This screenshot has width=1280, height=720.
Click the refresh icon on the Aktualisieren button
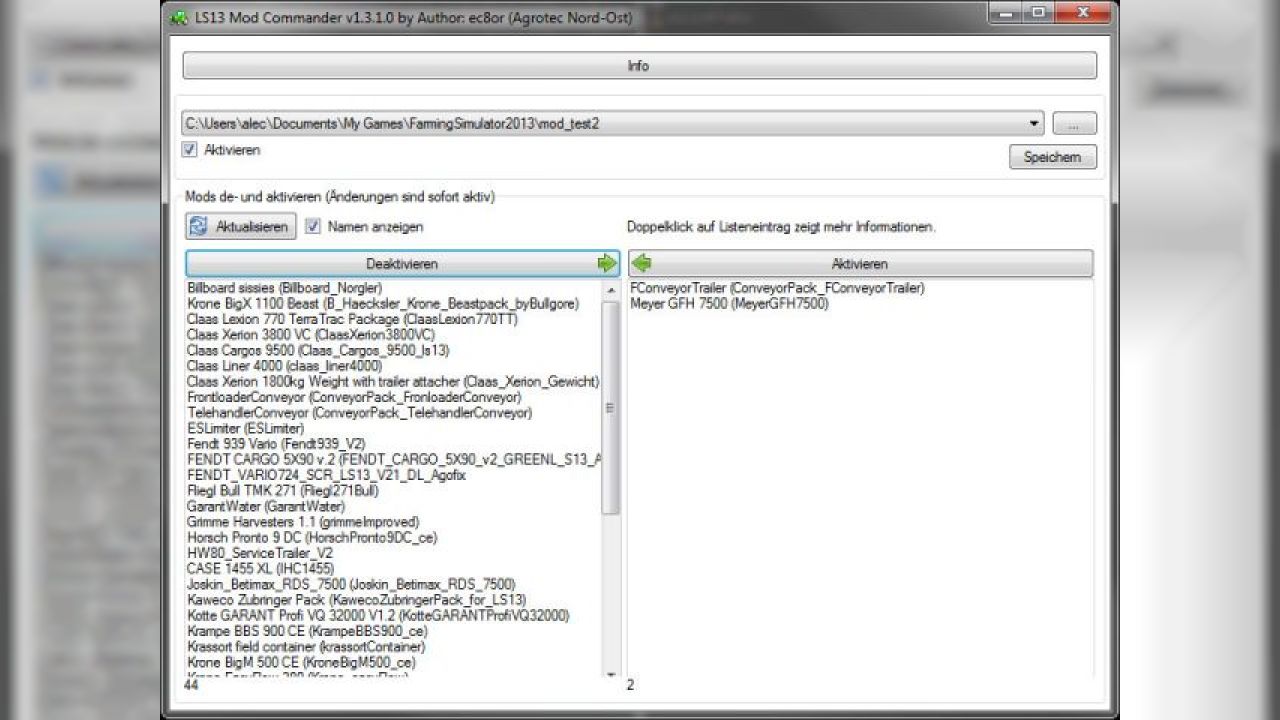point(198,227)
